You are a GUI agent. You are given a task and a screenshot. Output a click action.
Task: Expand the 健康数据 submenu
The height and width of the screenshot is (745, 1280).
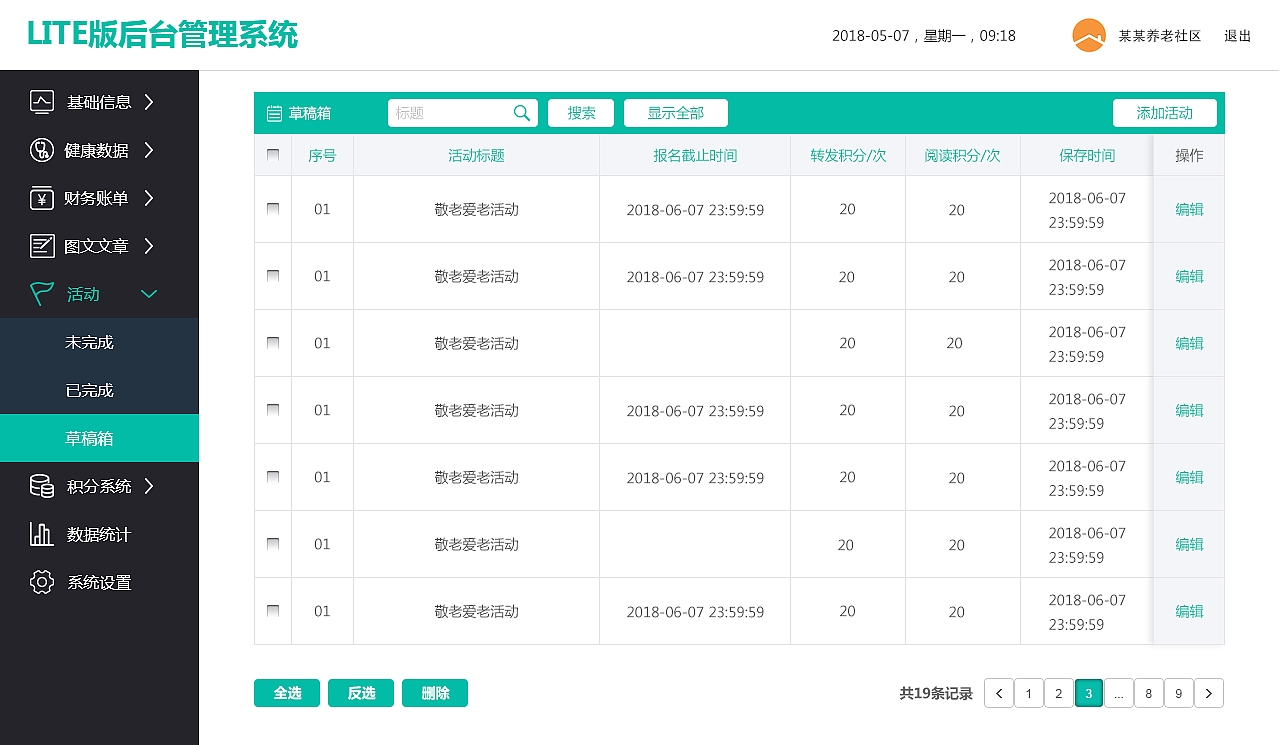[147, 149]
